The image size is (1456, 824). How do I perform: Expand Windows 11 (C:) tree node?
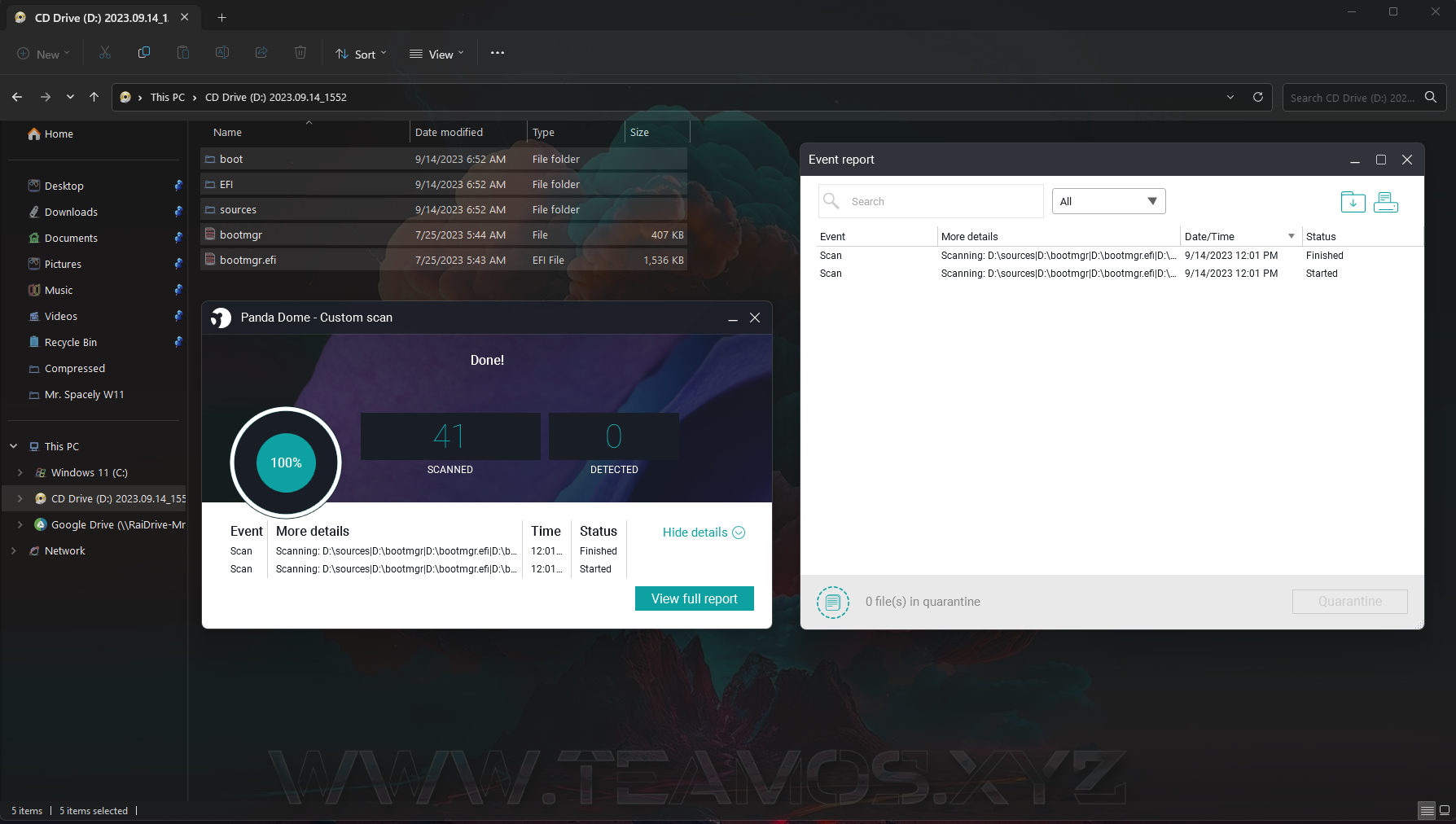pyautogui.click(x=20, y=472)
